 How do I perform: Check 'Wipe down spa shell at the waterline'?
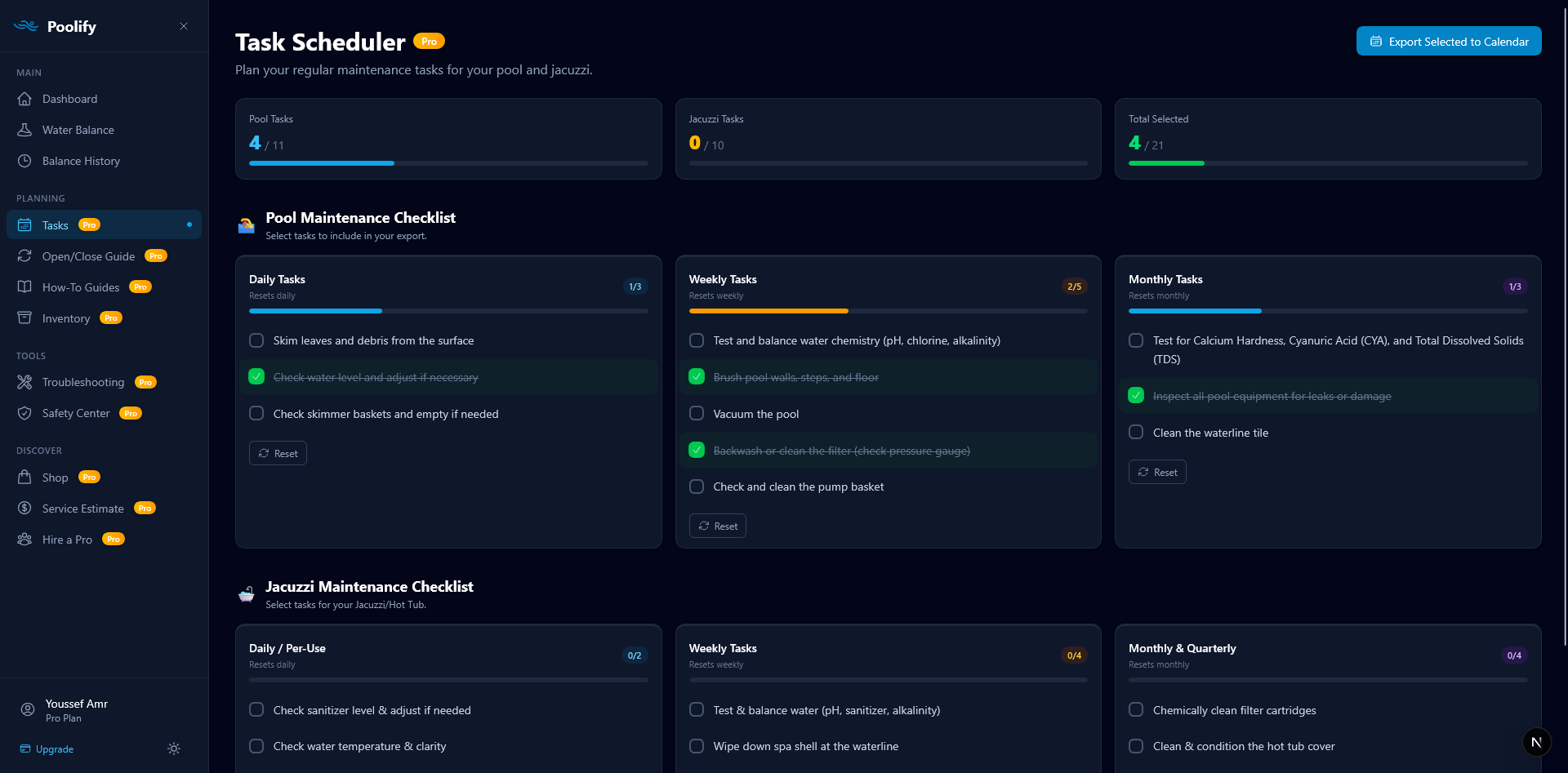click(697, 746)
